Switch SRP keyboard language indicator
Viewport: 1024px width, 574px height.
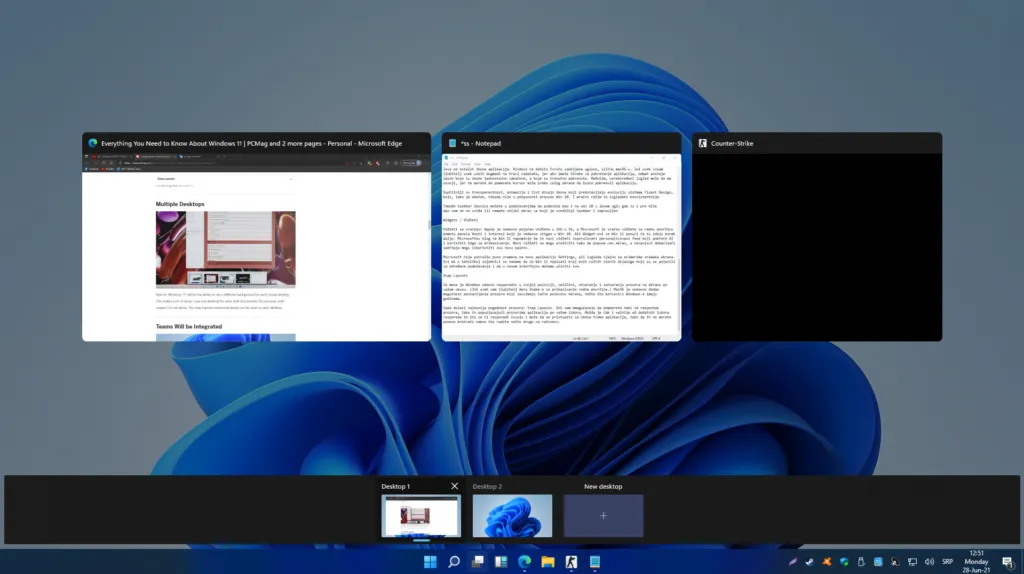(948, 562)
